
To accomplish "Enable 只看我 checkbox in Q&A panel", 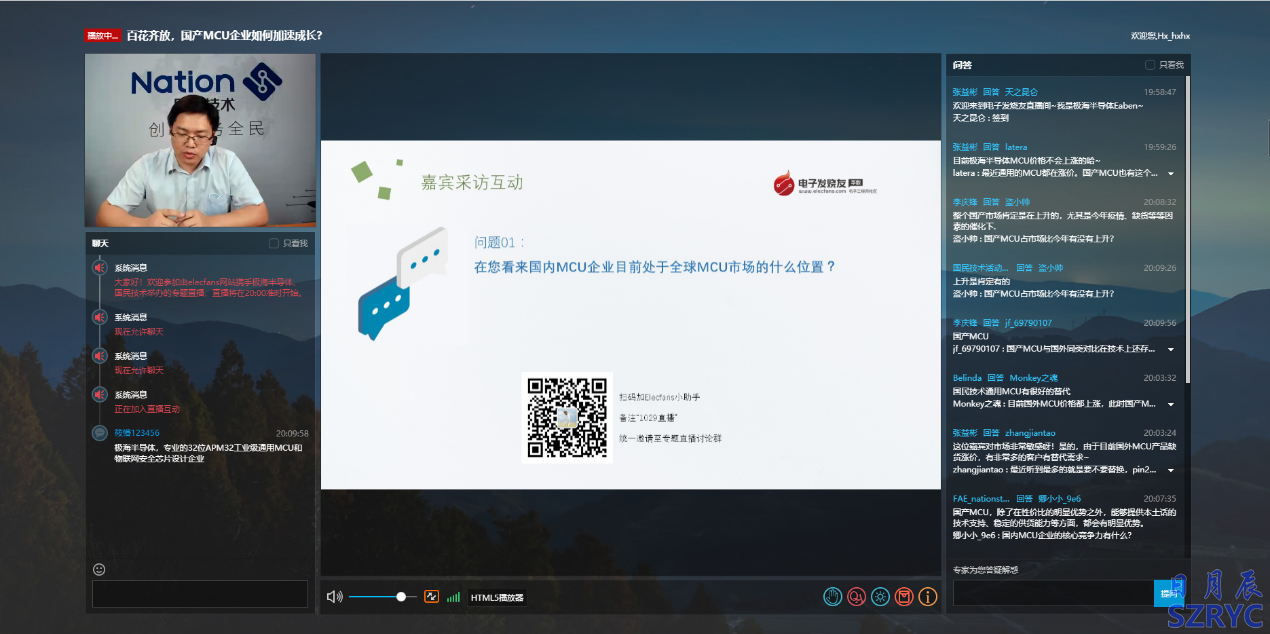I will tap(1150, 65).
